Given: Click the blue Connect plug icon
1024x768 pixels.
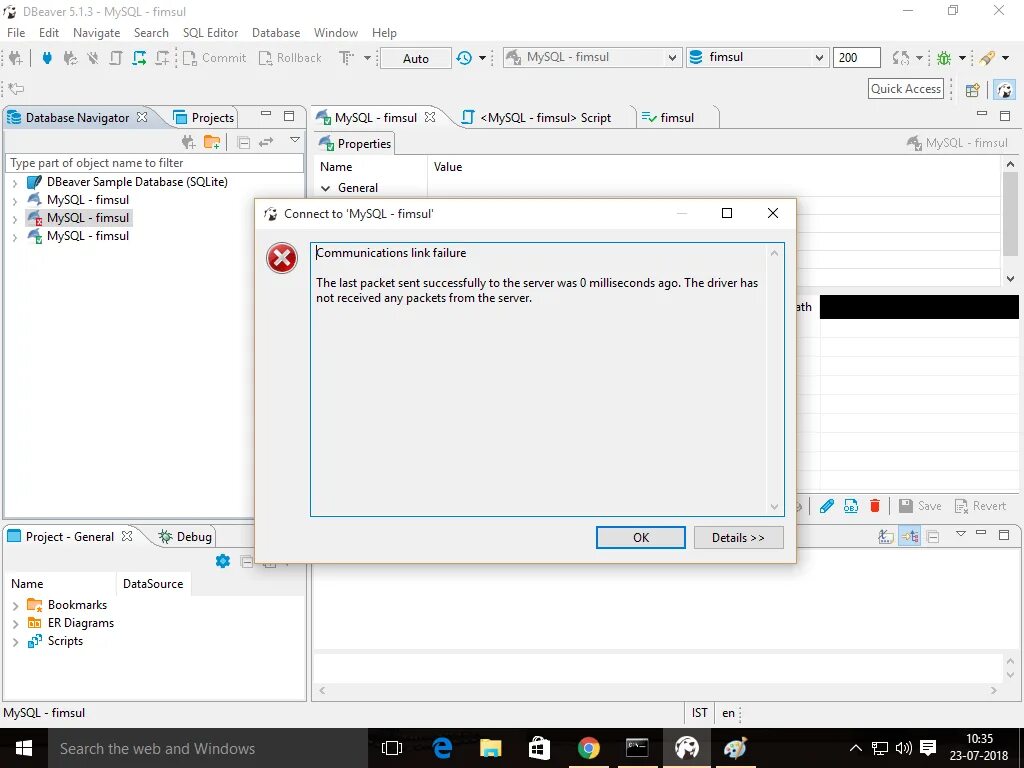Looking at the screenshot, I should coord(47,57).
